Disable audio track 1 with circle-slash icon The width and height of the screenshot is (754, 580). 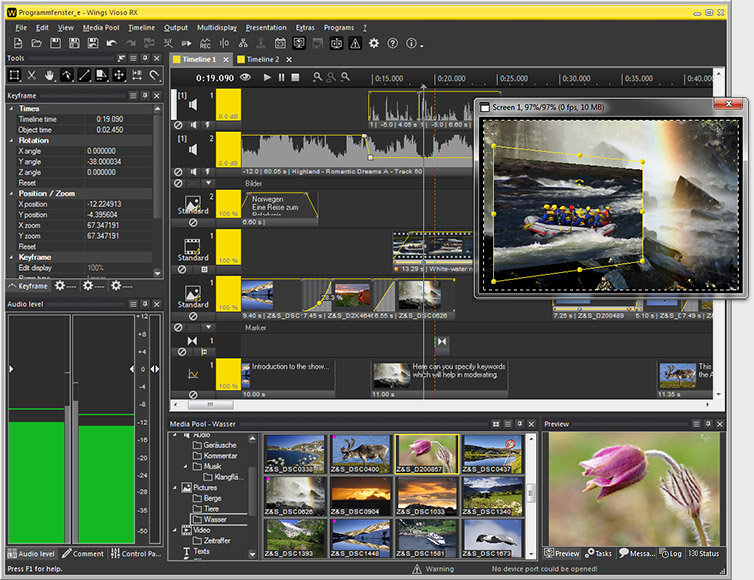point(178,125)
